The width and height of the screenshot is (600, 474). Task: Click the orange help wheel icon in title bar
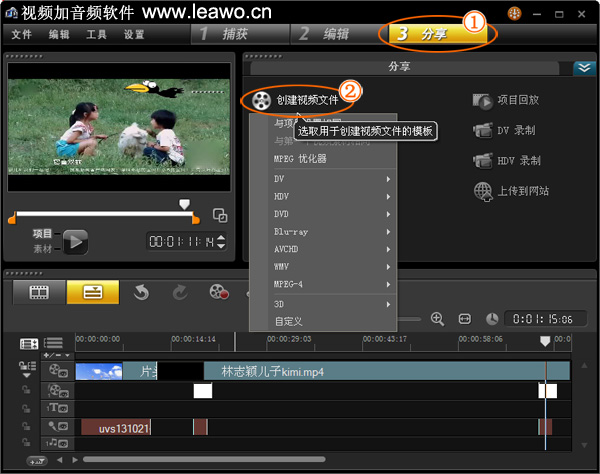(515, 14)
